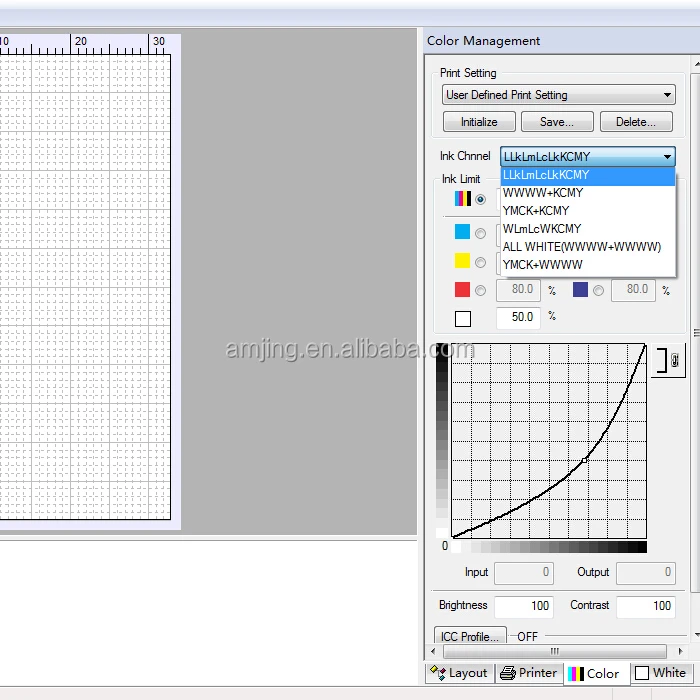The width and height of the screenshot is (700, 700).
Task: Click the white ink swatch icon
Action: click(462, 319)
